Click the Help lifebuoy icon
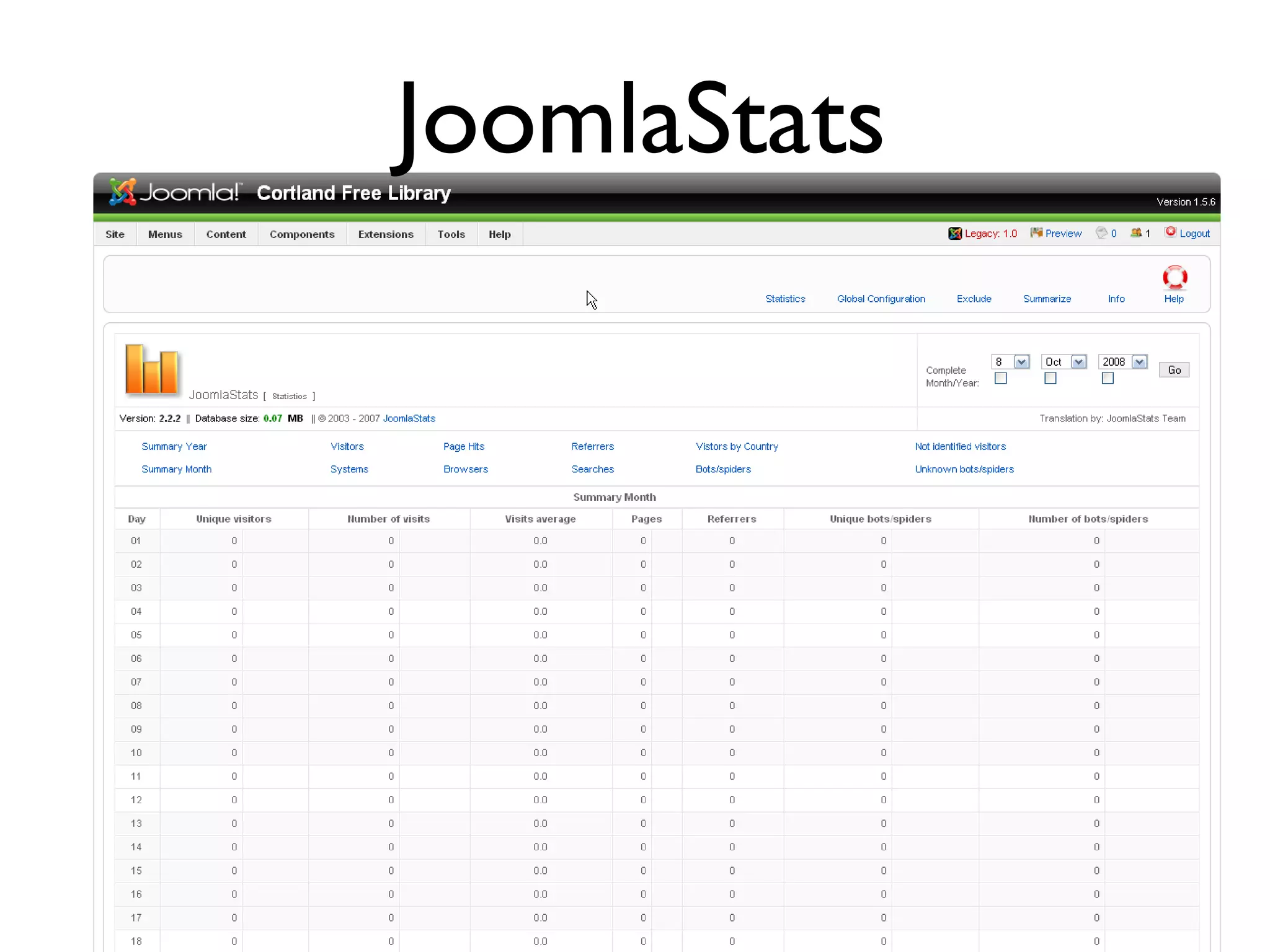The width and height of the screenshot is (1270, 952). click(1175, 277)
